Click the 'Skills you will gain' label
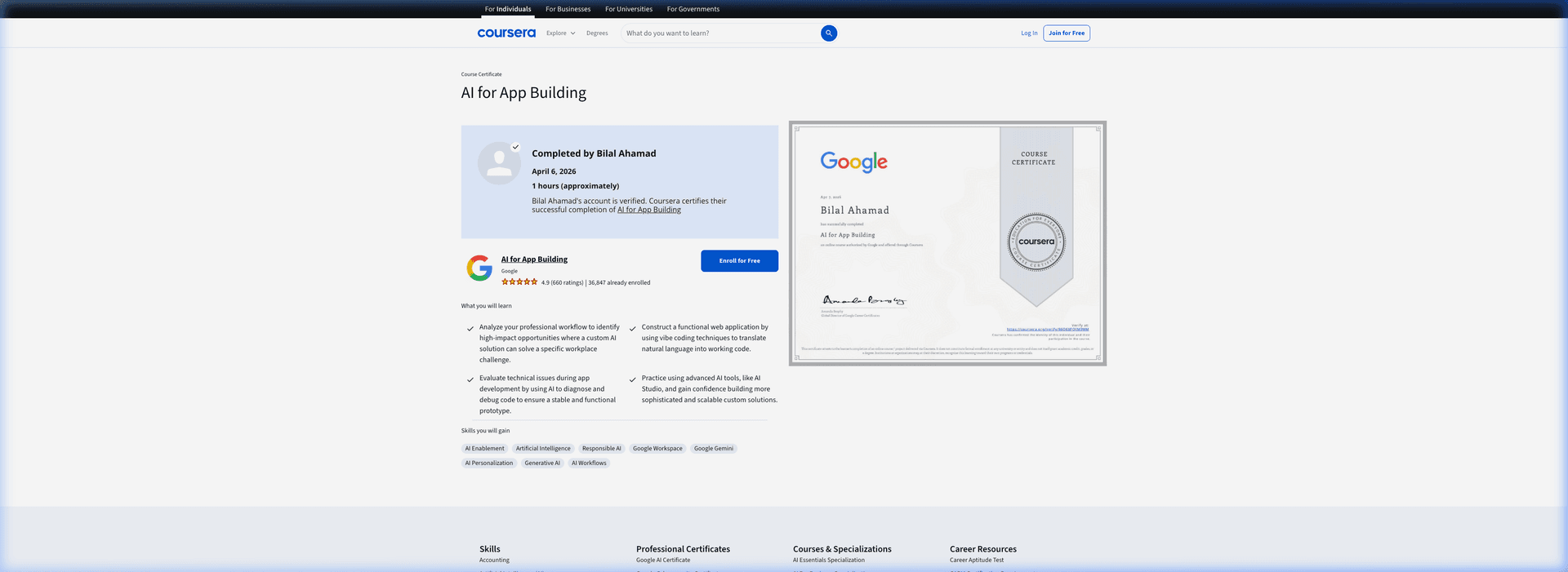The image size is (1568, 572). coord(485,431)
